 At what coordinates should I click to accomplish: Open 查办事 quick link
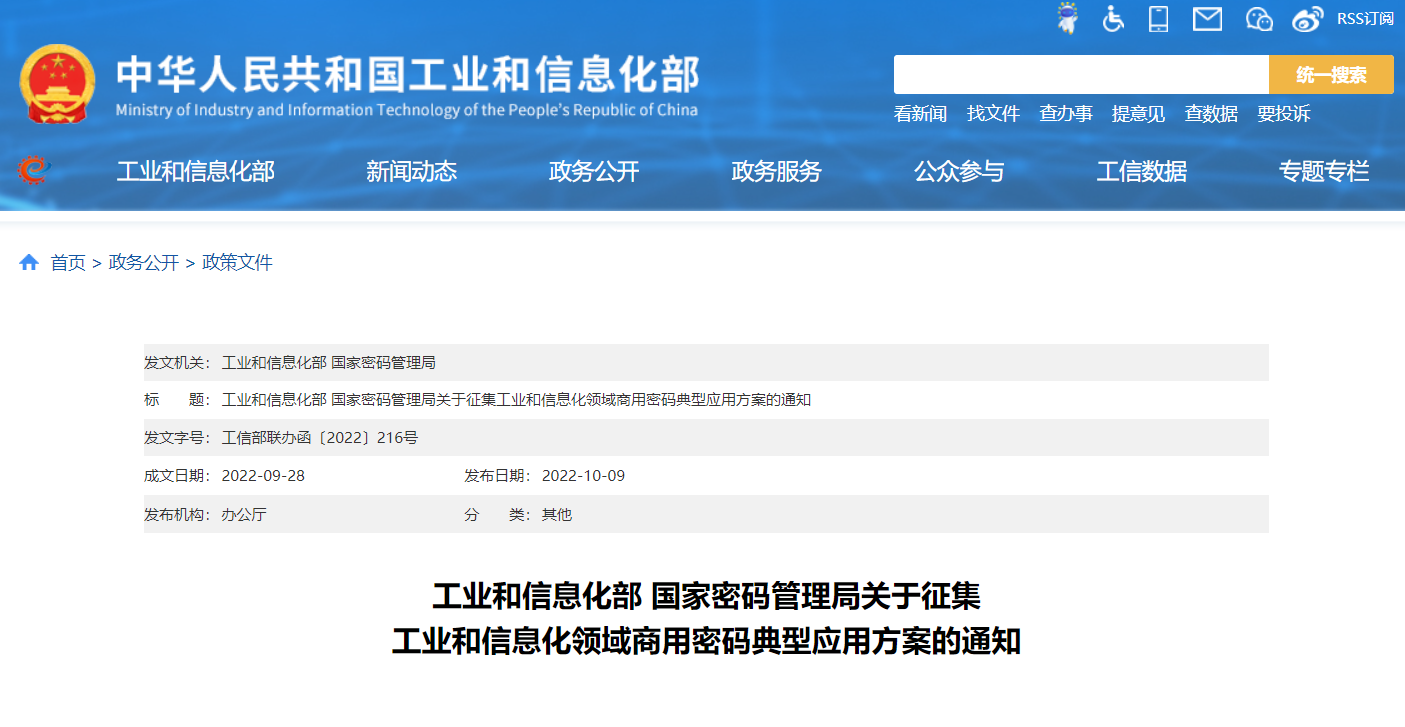click(x=1066, y=114)
